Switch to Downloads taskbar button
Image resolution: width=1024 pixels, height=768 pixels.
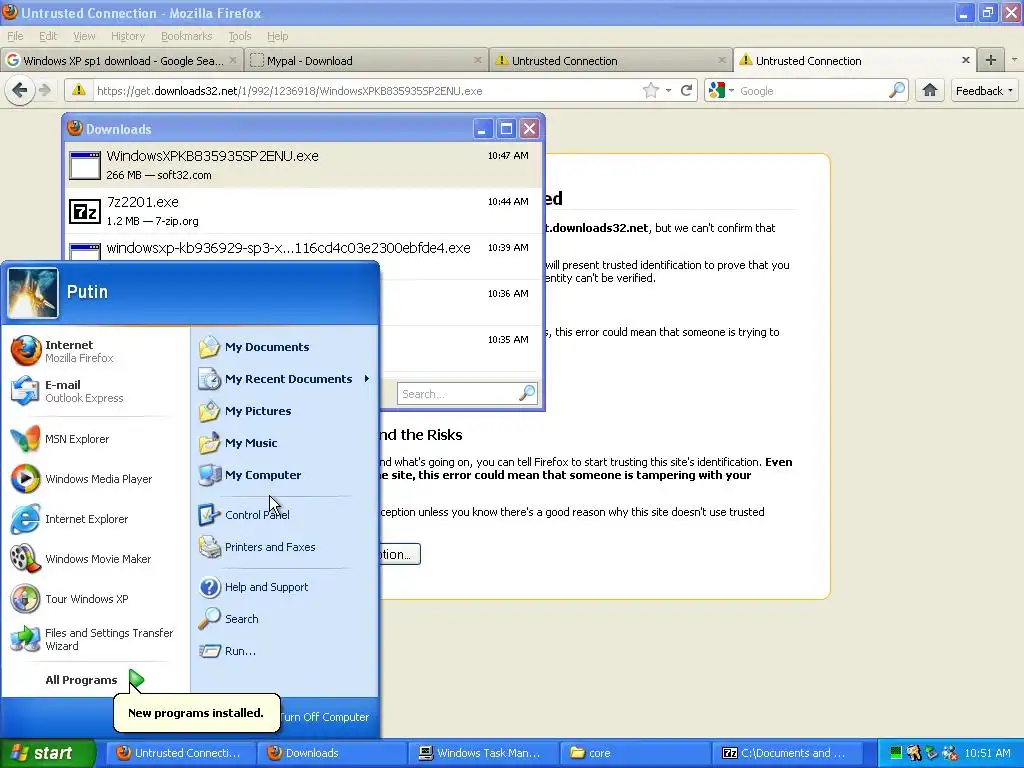330,753
